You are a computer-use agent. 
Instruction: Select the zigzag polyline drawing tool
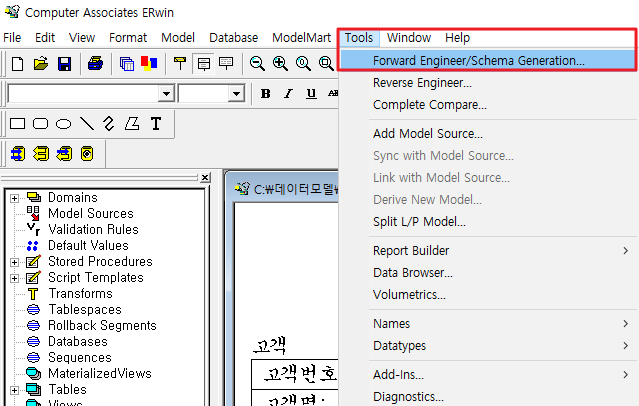pos(109,124)
